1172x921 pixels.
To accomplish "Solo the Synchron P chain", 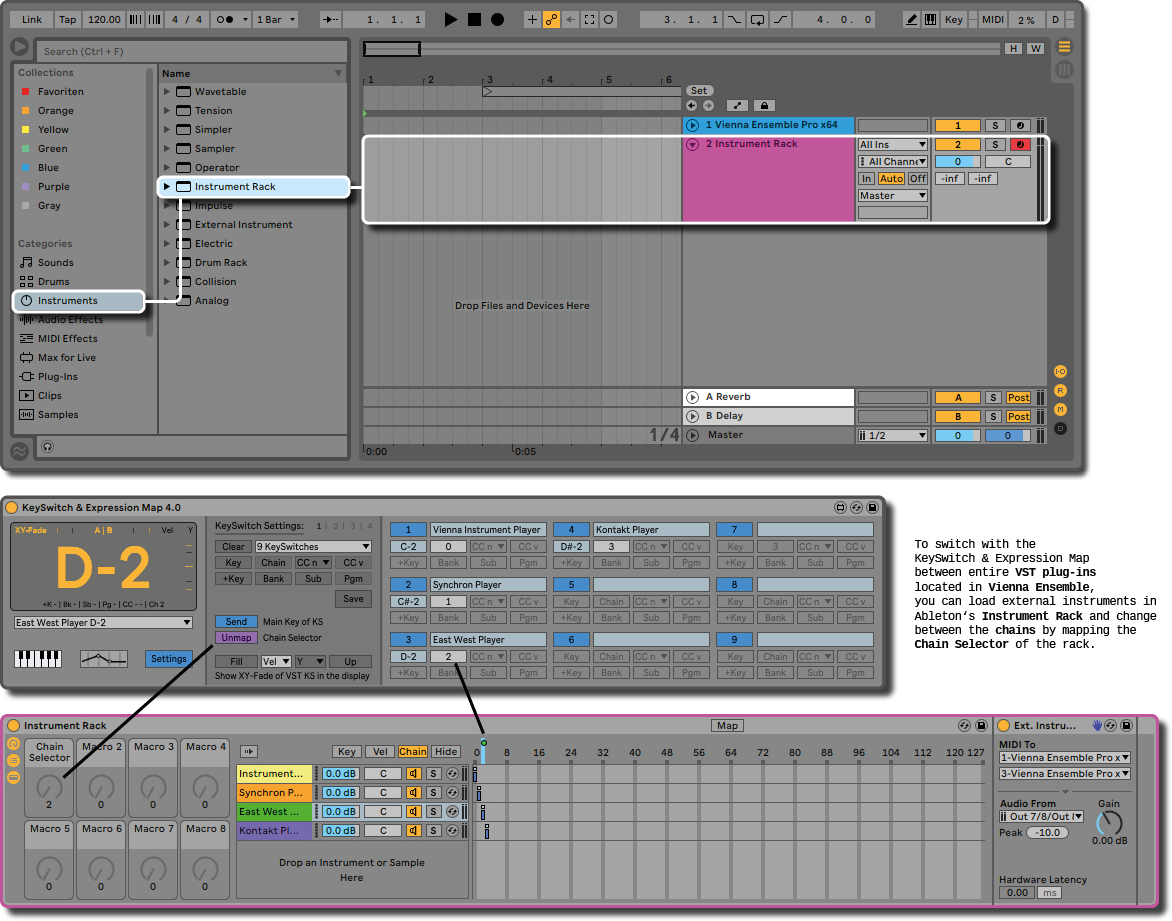I will click(433, 792).
